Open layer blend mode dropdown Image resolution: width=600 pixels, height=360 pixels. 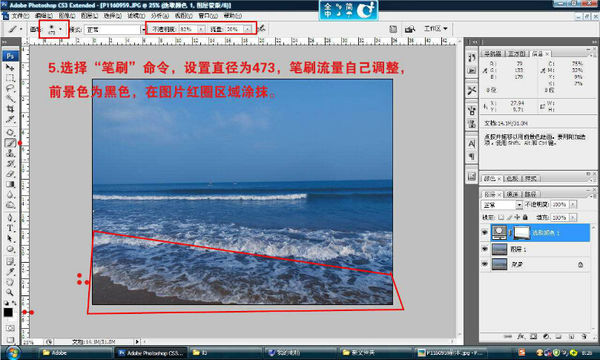(x=502, y=205)
